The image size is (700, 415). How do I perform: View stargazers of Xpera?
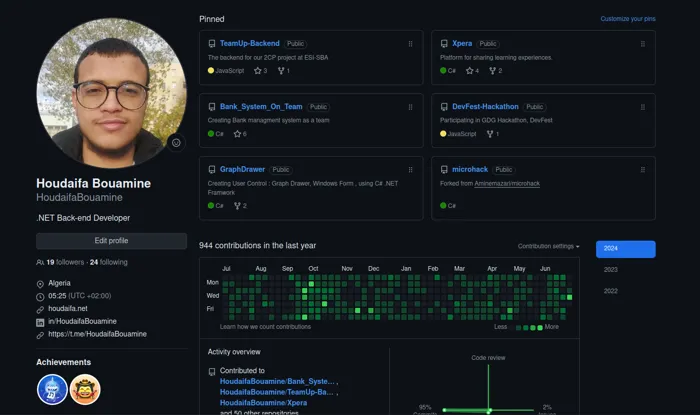click(x=472, y=71)
